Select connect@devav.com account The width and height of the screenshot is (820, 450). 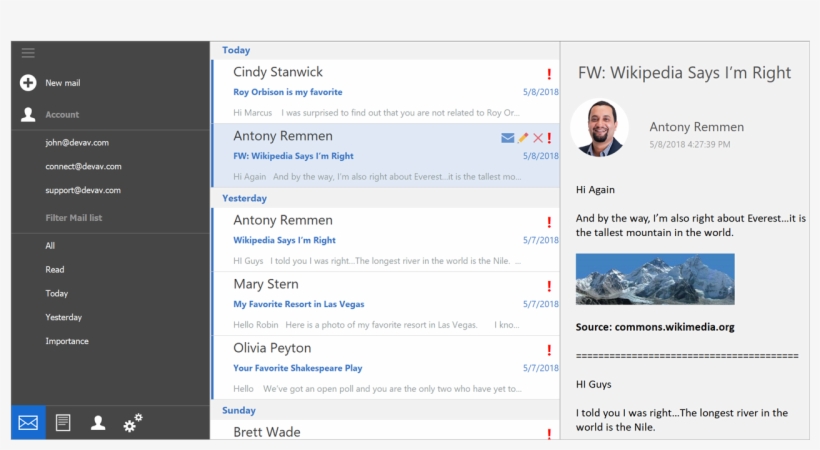pos(83,166)
